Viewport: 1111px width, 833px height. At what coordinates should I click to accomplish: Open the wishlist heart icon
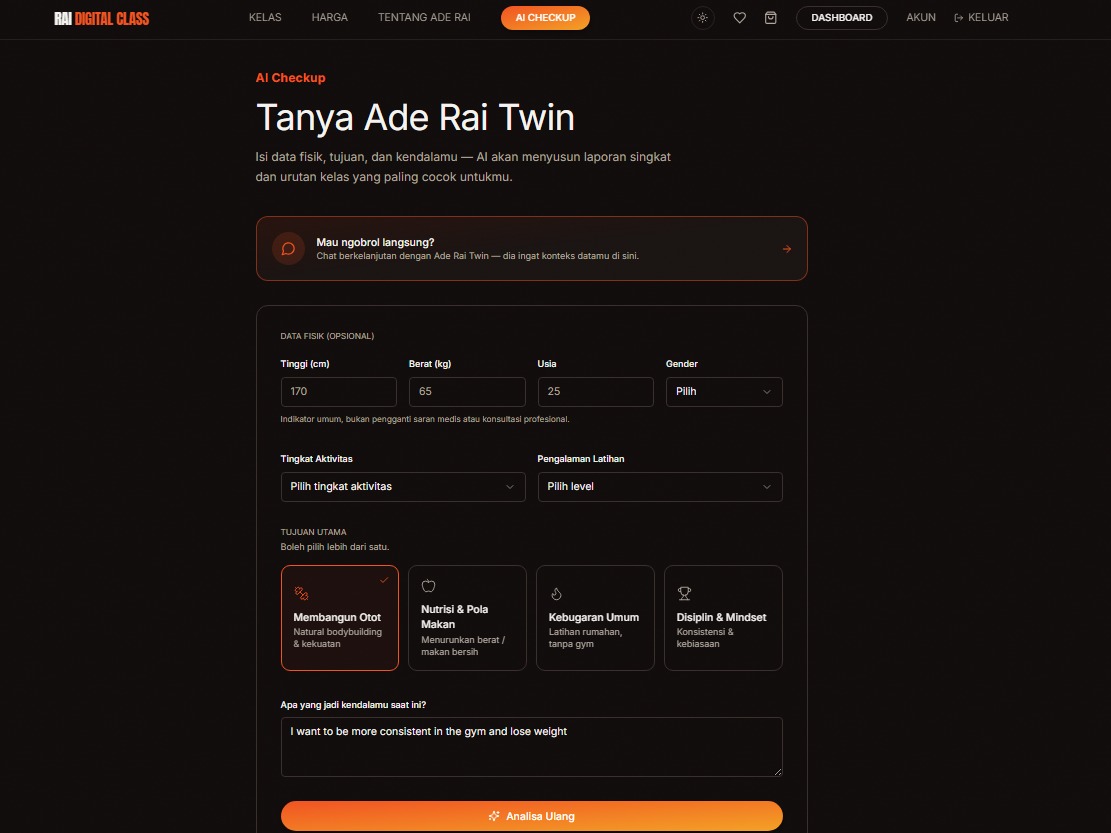(x=739, y=18)
